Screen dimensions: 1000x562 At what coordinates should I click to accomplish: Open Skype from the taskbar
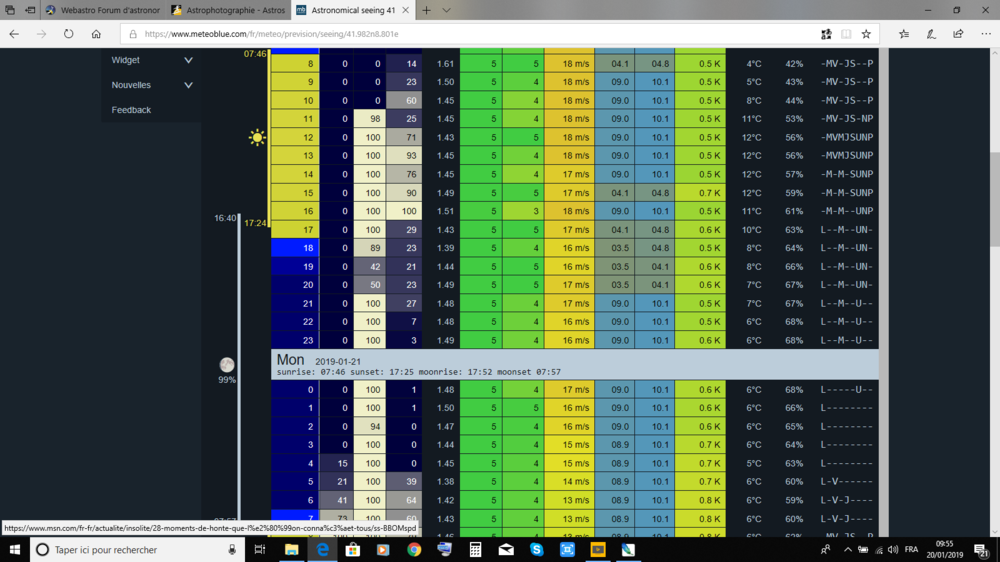pos(536,549)
